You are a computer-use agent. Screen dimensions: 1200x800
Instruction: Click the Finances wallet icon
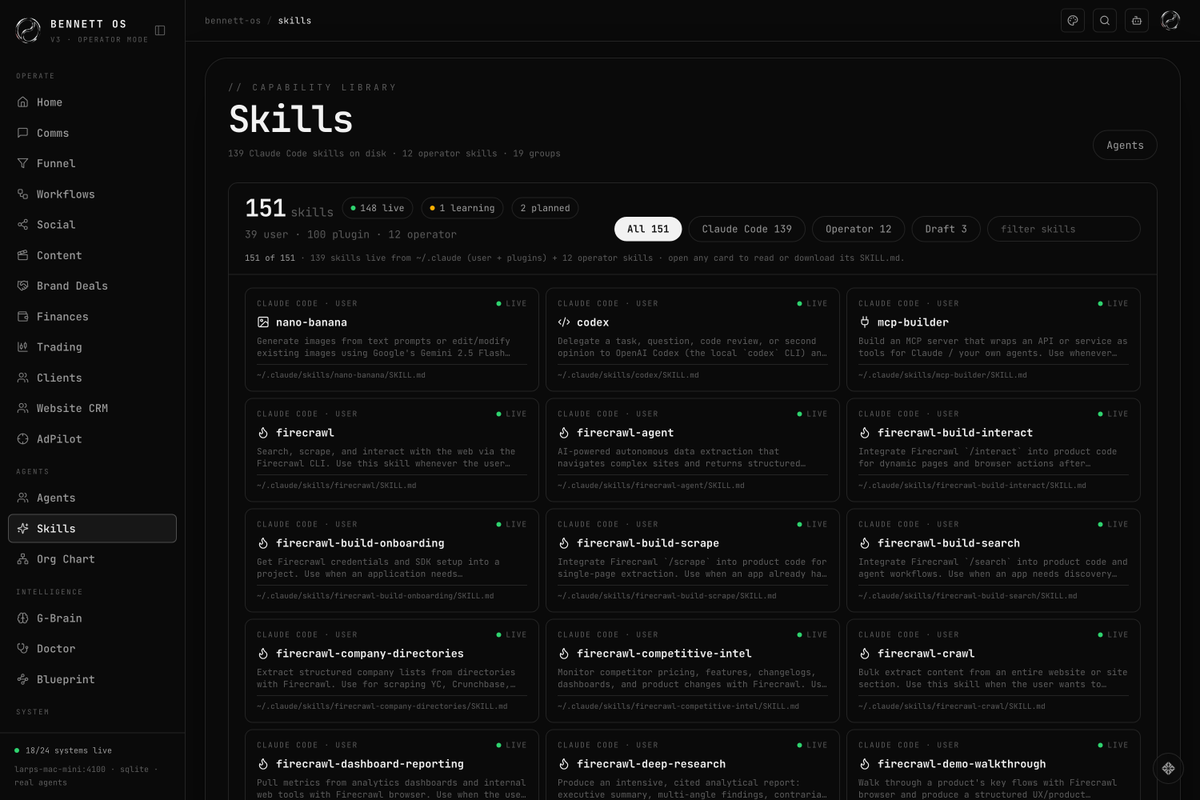tap(23, 316)
